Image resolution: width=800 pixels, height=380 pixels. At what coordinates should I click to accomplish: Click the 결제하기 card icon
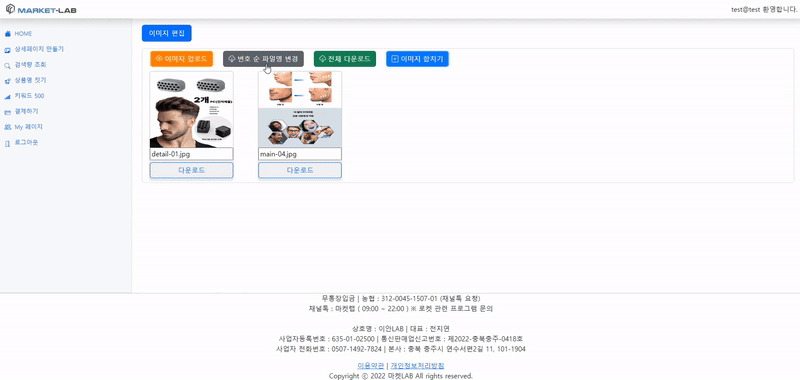tap(8, 112)
